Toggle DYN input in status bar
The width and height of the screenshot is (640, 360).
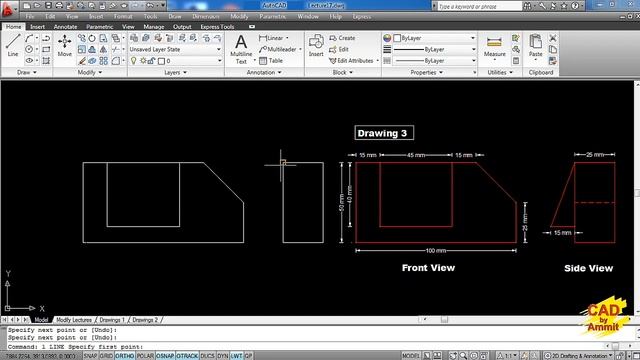point(222,356)
